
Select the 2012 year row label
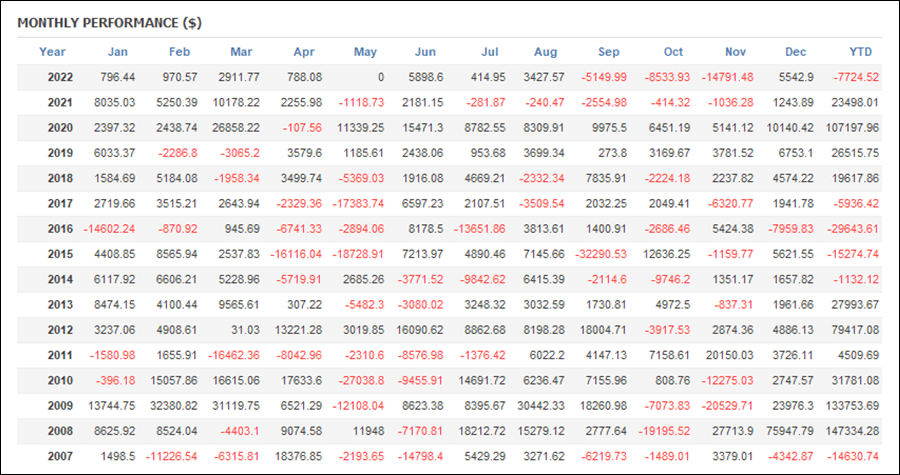click(x=60, y=330)
